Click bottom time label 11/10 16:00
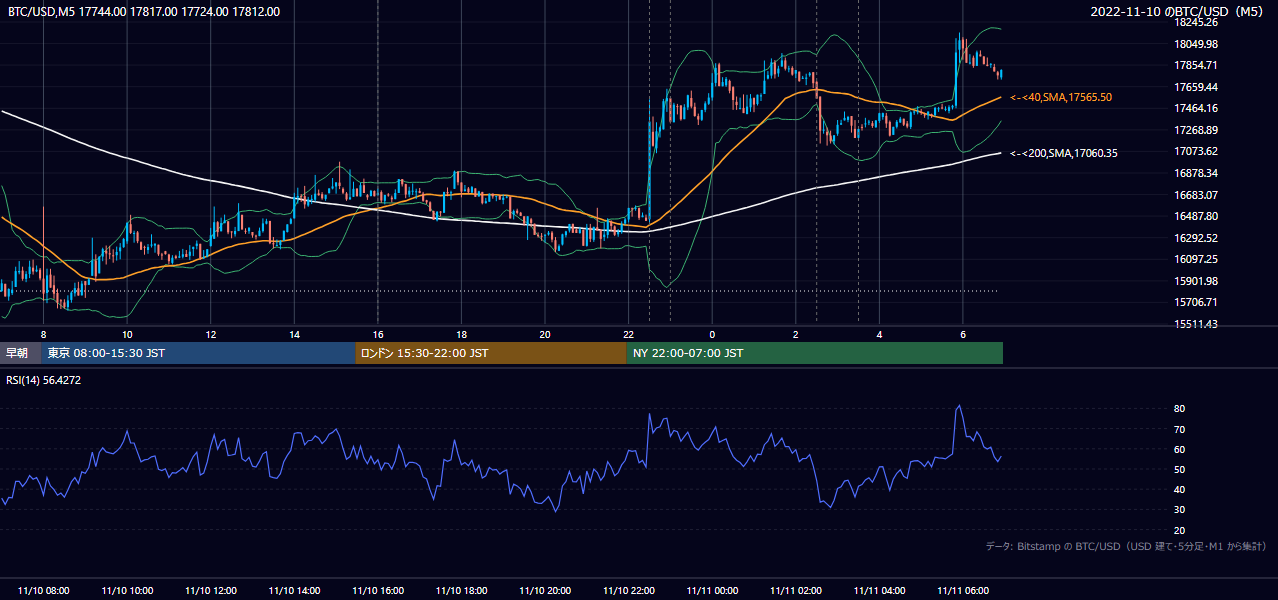 [x=378, y=591]
